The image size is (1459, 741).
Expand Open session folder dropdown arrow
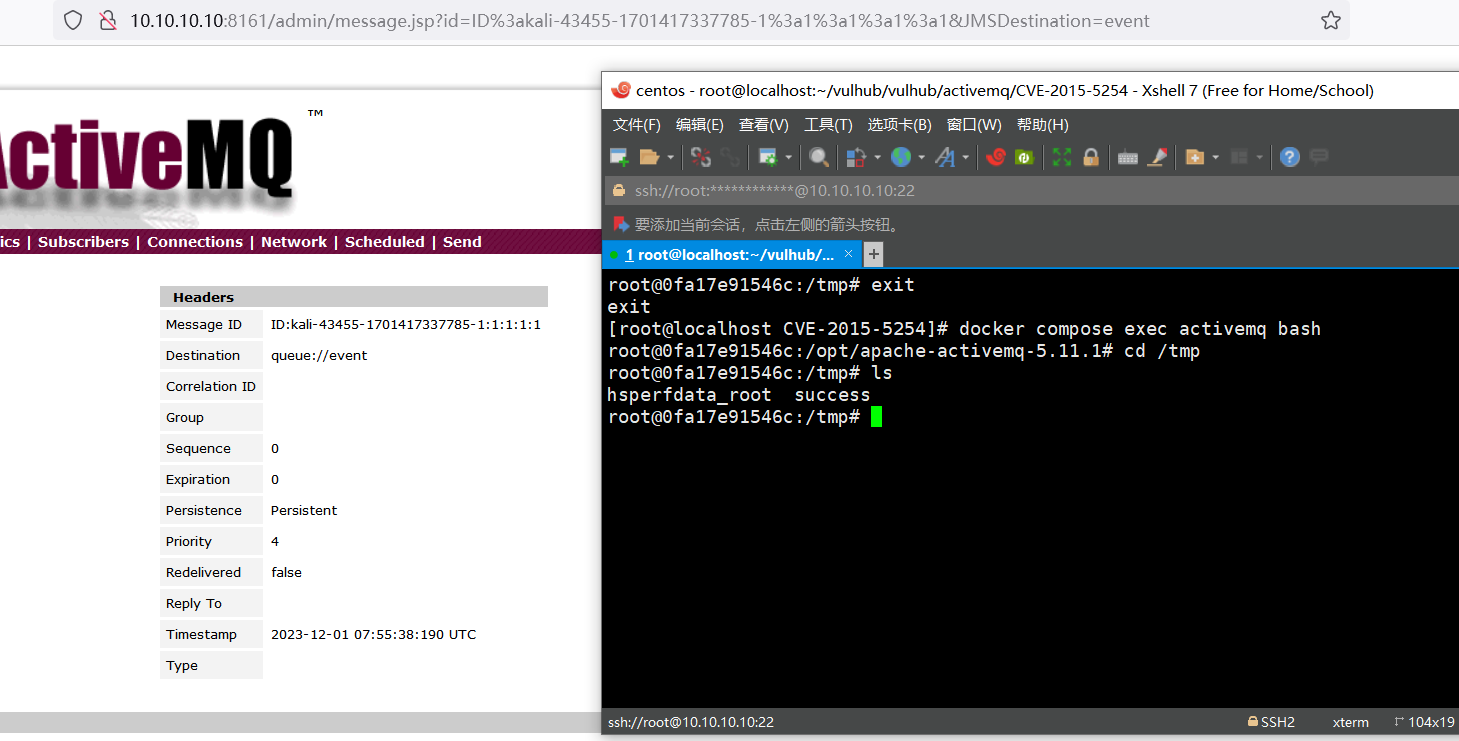tap(671, 157)
